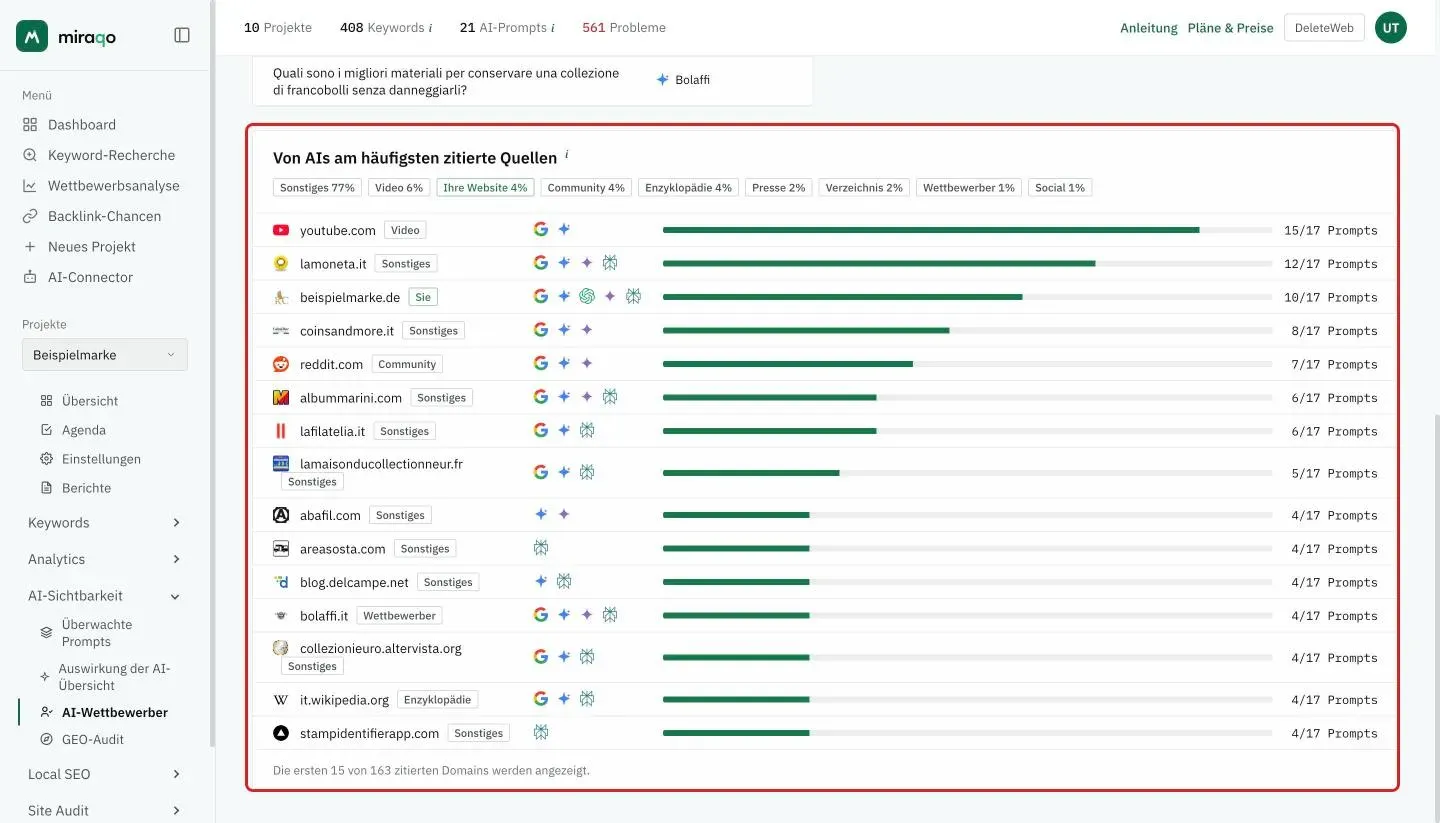Click the youtube.com progress bar
This screenshot has height=823, width=1440.
tap(967, 230)
